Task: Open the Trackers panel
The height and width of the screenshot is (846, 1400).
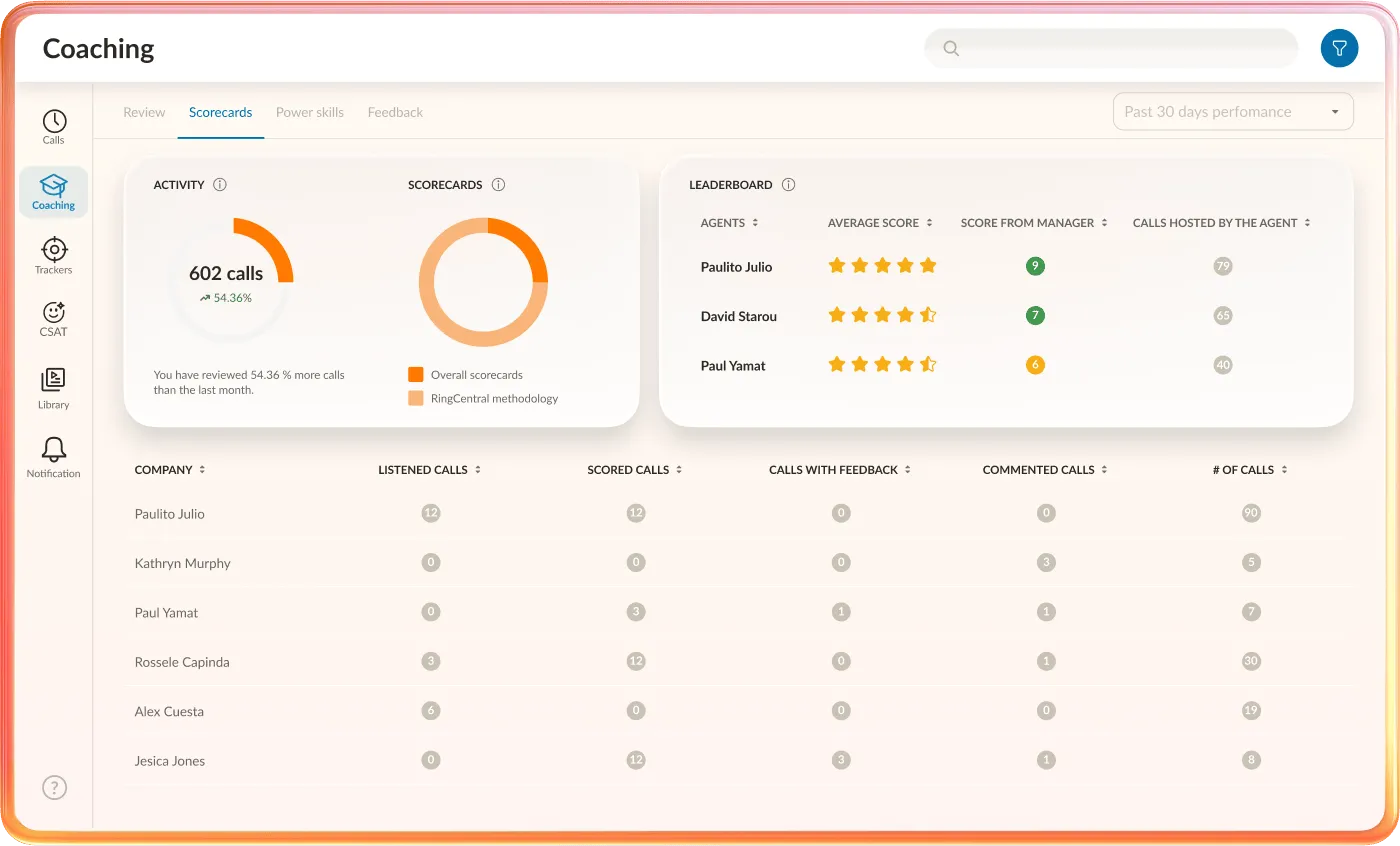Action: [53, 256]
